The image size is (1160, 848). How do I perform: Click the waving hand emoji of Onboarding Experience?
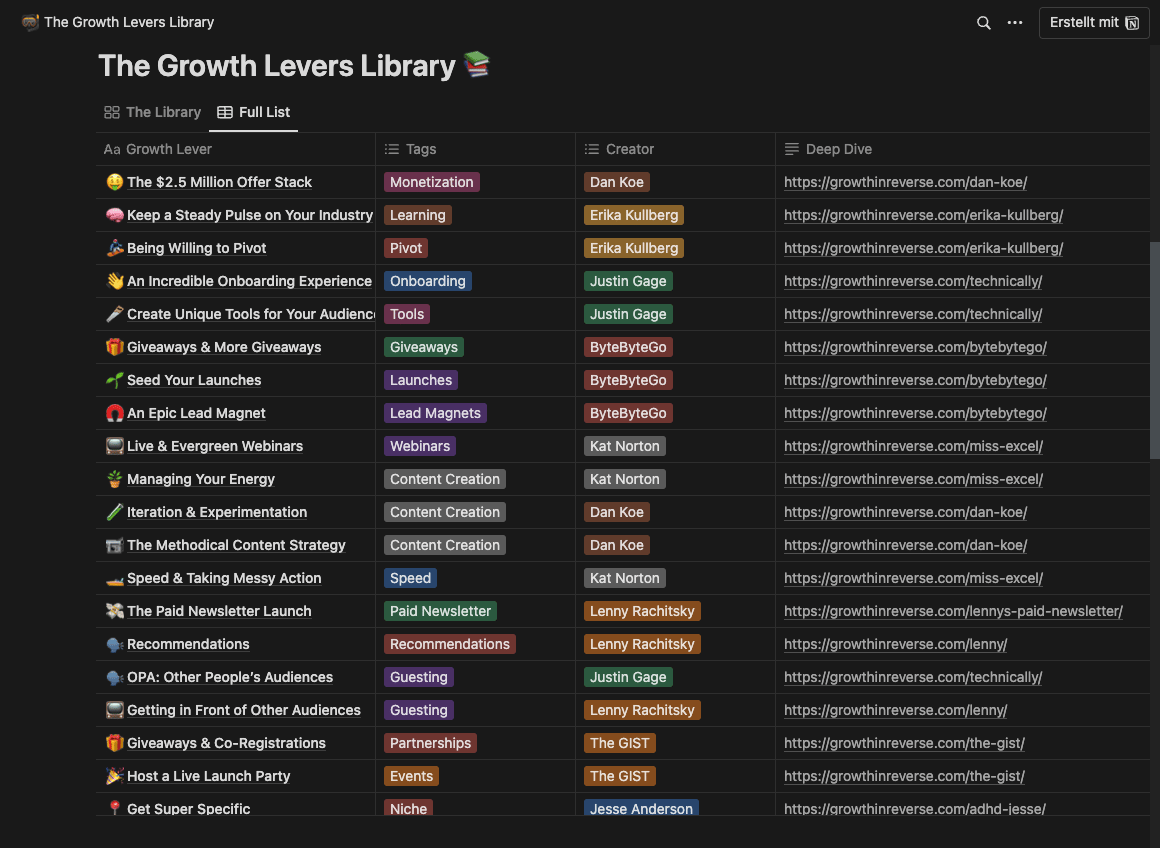point(114,281)
